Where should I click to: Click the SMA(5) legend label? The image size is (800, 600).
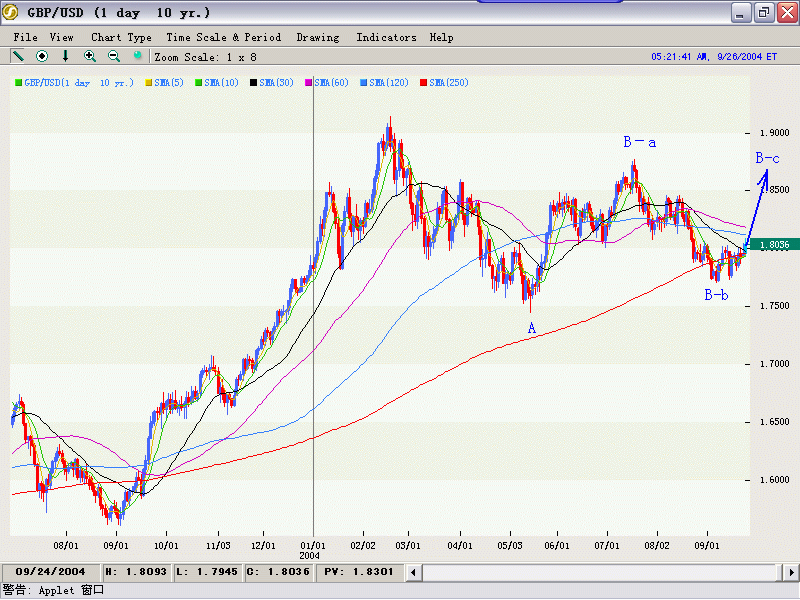(x=169, y=83)
